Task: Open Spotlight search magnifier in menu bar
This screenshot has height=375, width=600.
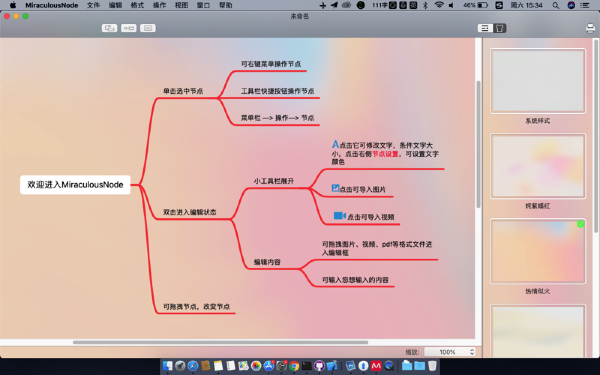Action: (x=556, y=5)
